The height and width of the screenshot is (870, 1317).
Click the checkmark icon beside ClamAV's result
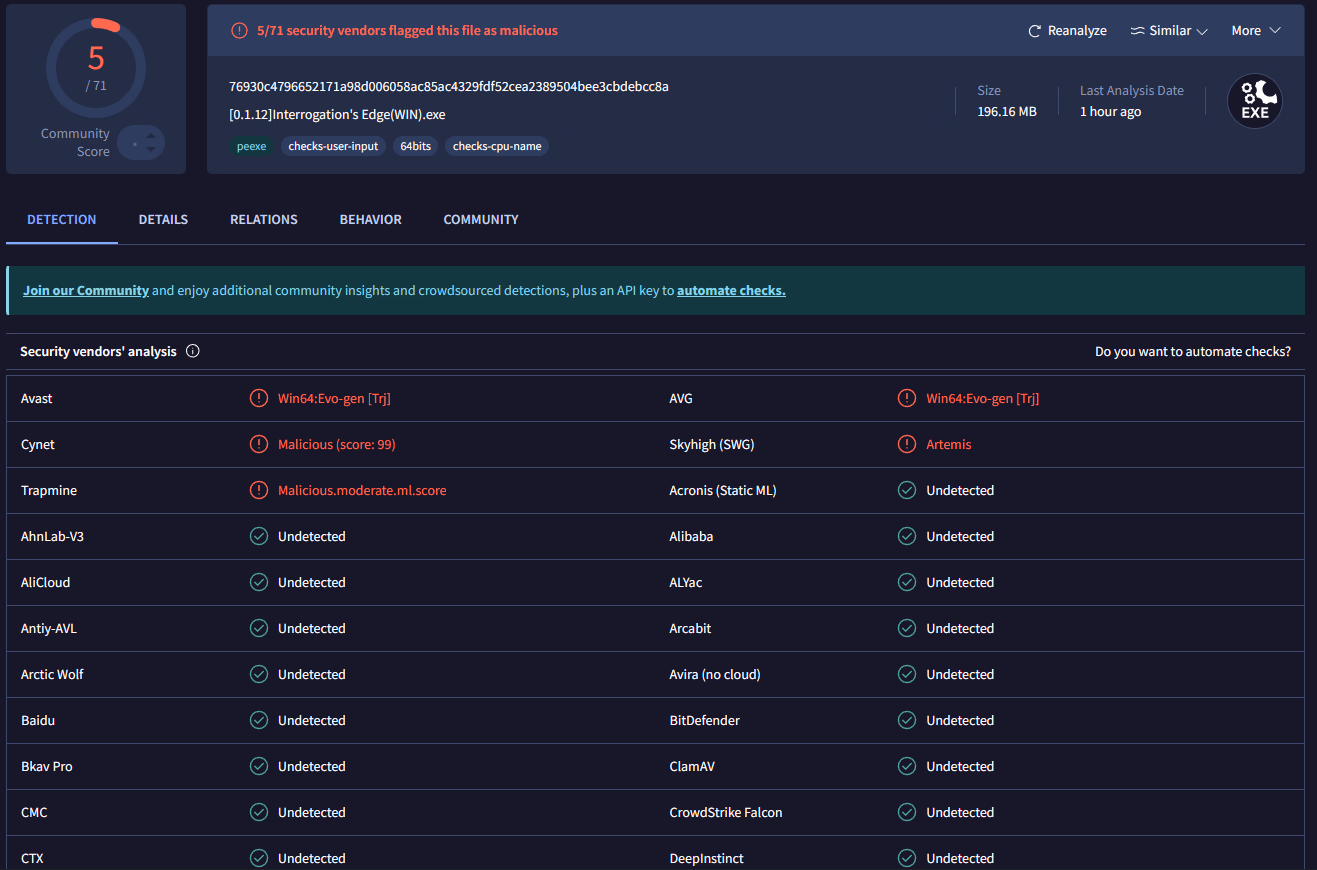click(x=907, y=766)
